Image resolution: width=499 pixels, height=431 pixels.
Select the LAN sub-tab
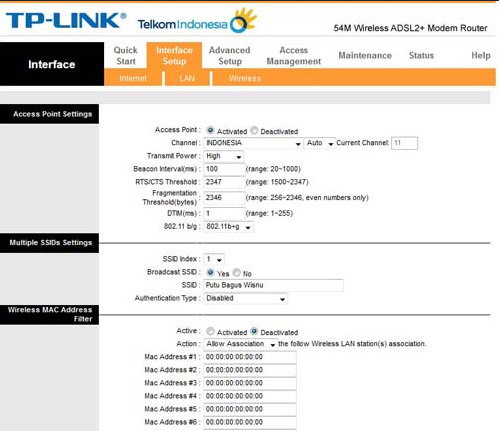click(x=187, y=78)
